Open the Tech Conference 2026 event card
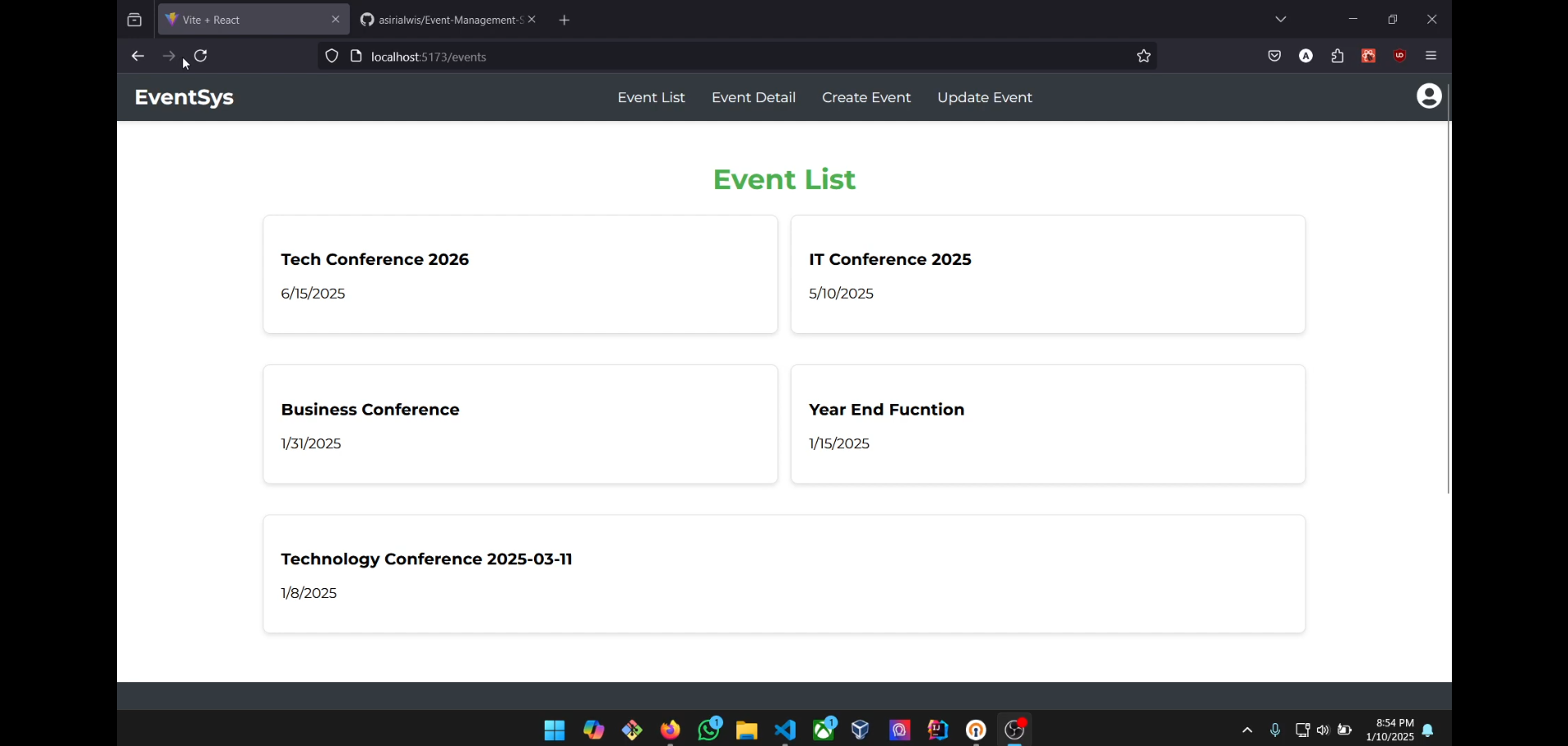This screenshot has width=1568, height=746. pos(520,275)
